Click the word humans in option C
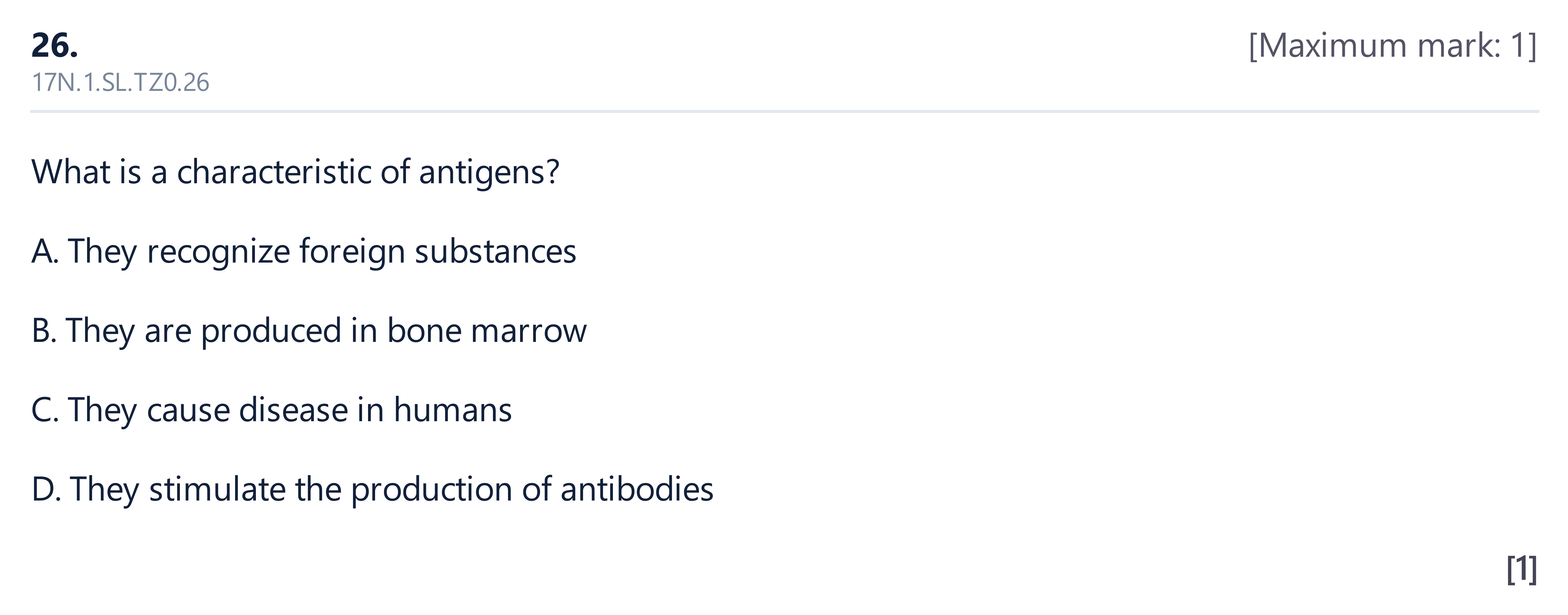Screen dimensions: 1568x615 click(453, 410)
